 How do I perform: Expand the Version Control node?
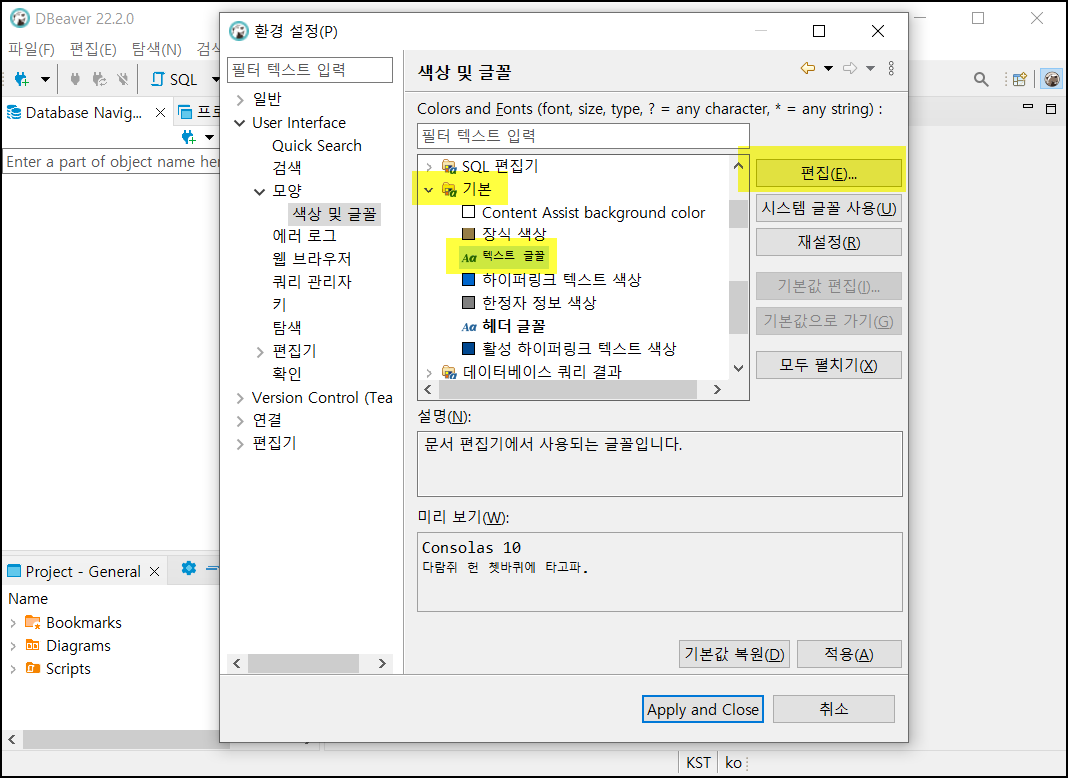[x=240, y=398]
